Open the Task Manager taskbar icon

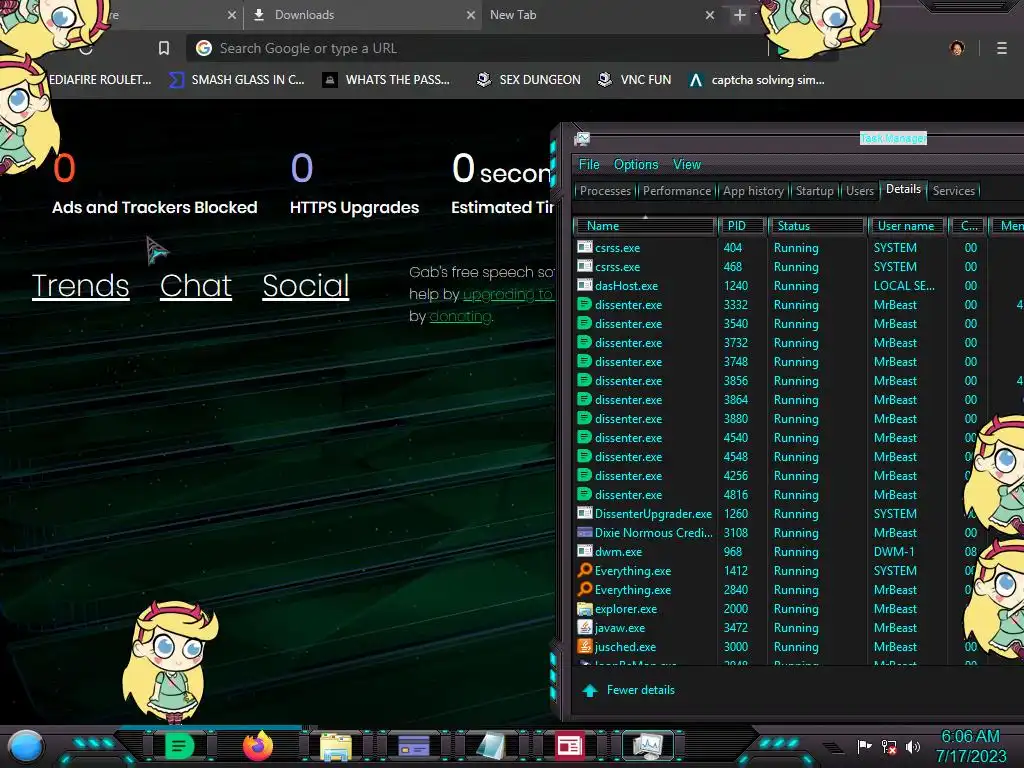[x=647, y=745]
